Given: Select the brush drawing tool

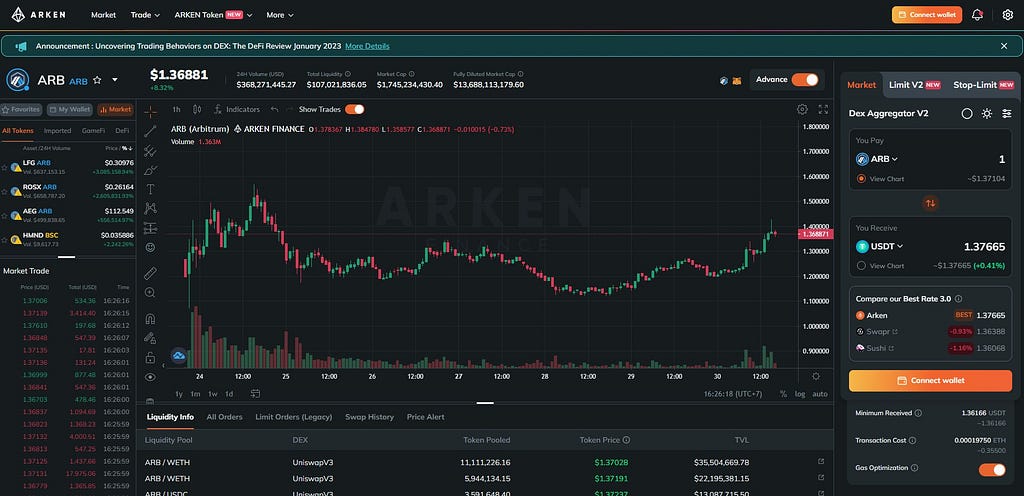Looking at the screenshot, I should 150,170.
